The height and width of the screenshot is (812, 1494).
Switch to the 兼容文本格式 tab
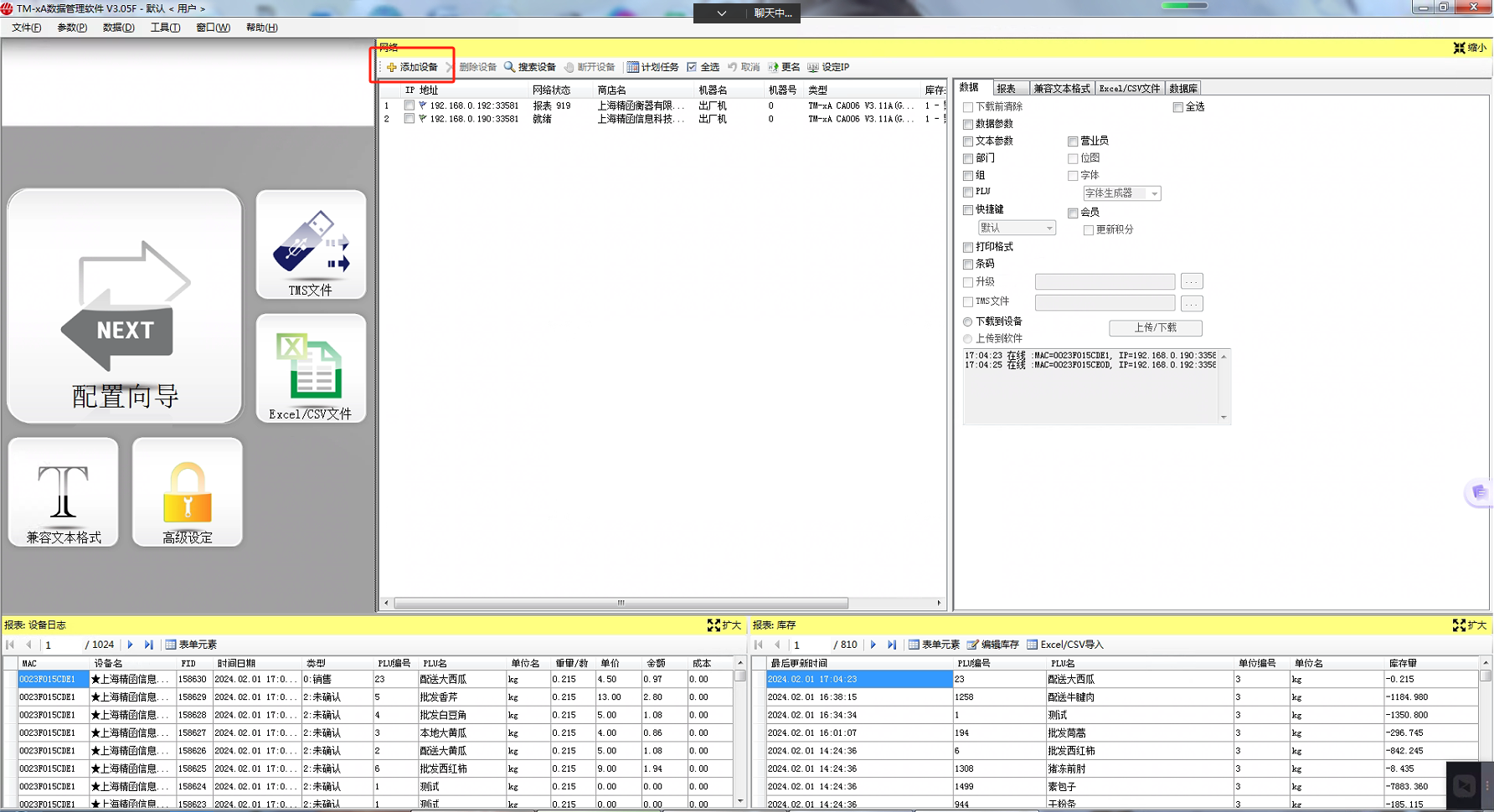1062,88
